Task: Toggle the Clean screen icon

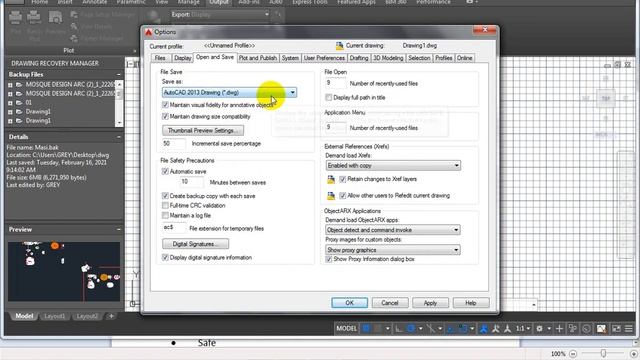Action: tap(616, 328)
